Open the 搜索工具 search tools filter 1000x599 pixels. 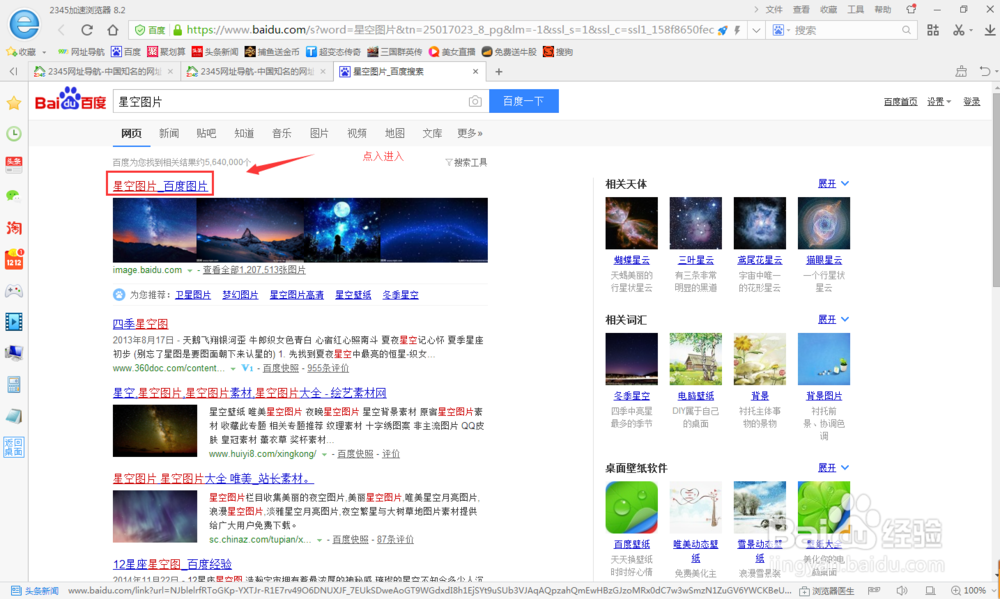click(x=466, y=163)
